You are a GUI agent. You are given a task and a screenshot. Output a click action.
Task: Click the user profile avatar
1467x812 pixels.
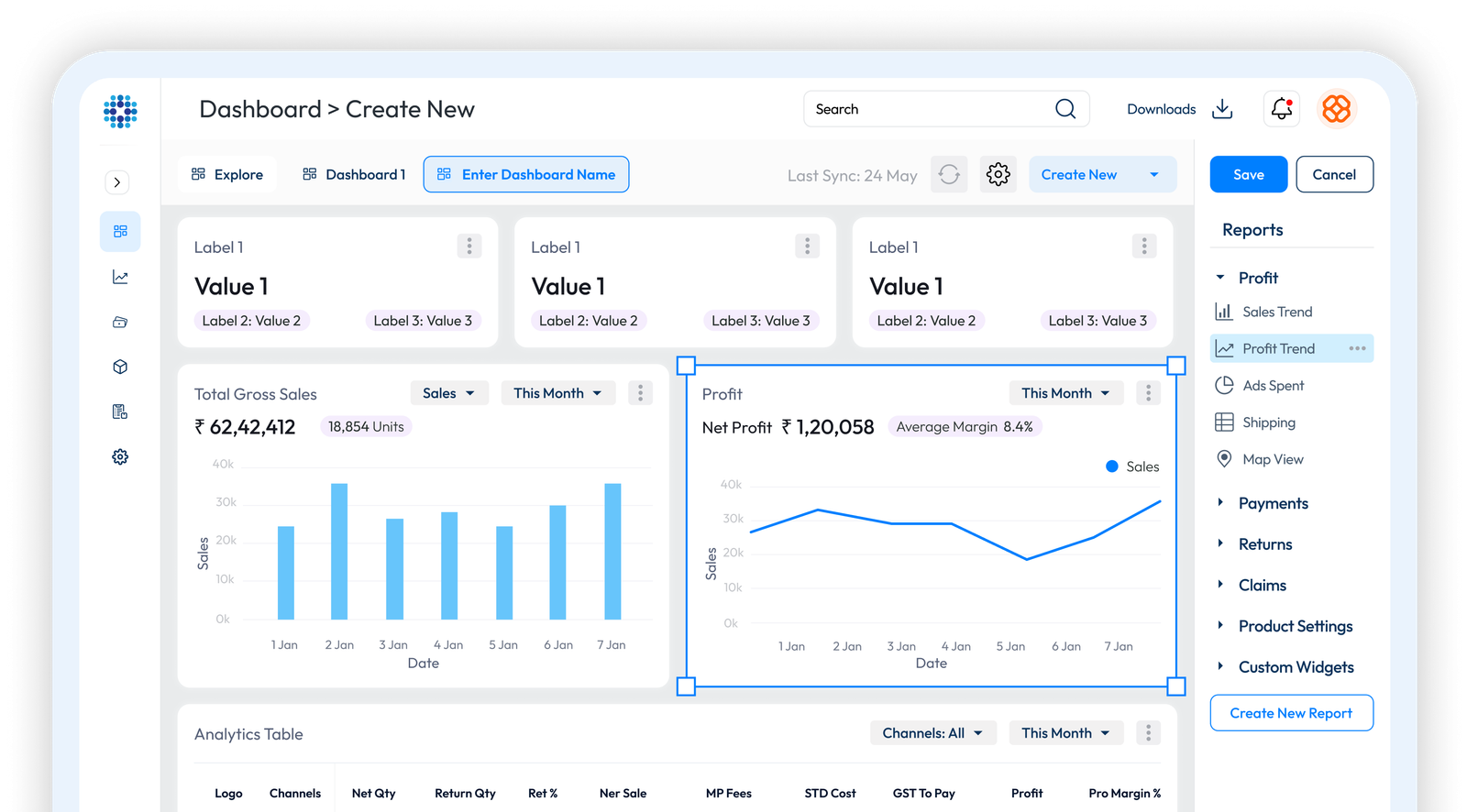[x=1336, y=109]
